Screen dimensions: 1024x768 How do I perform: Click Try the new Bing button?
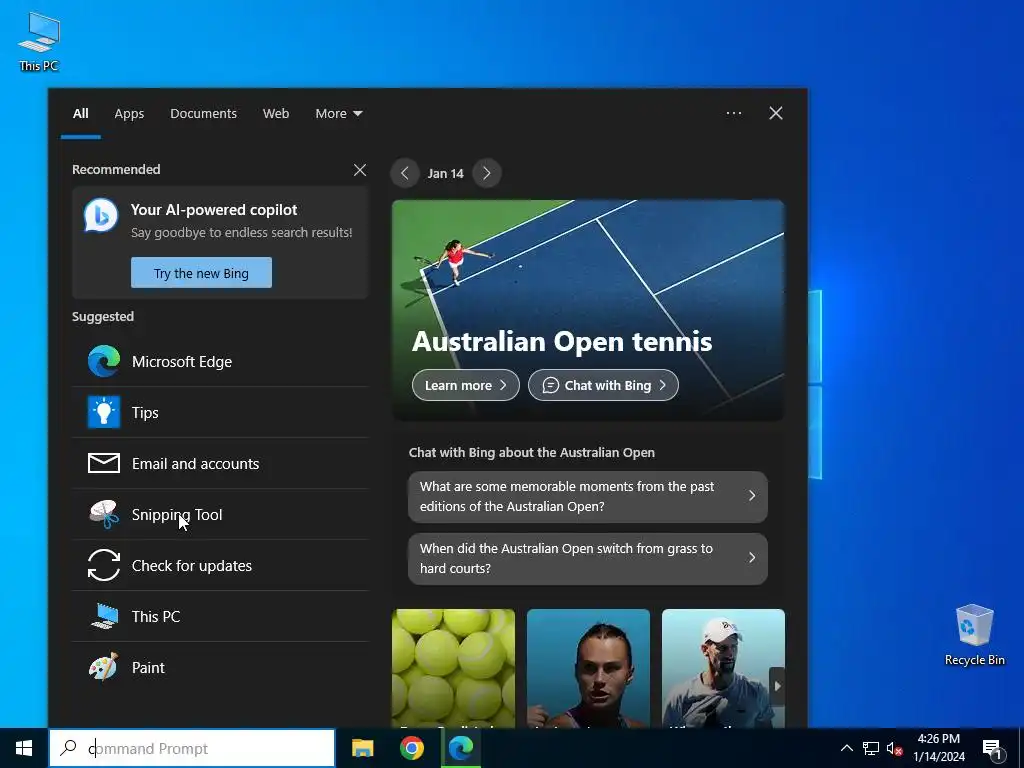[x=201, y=273]
